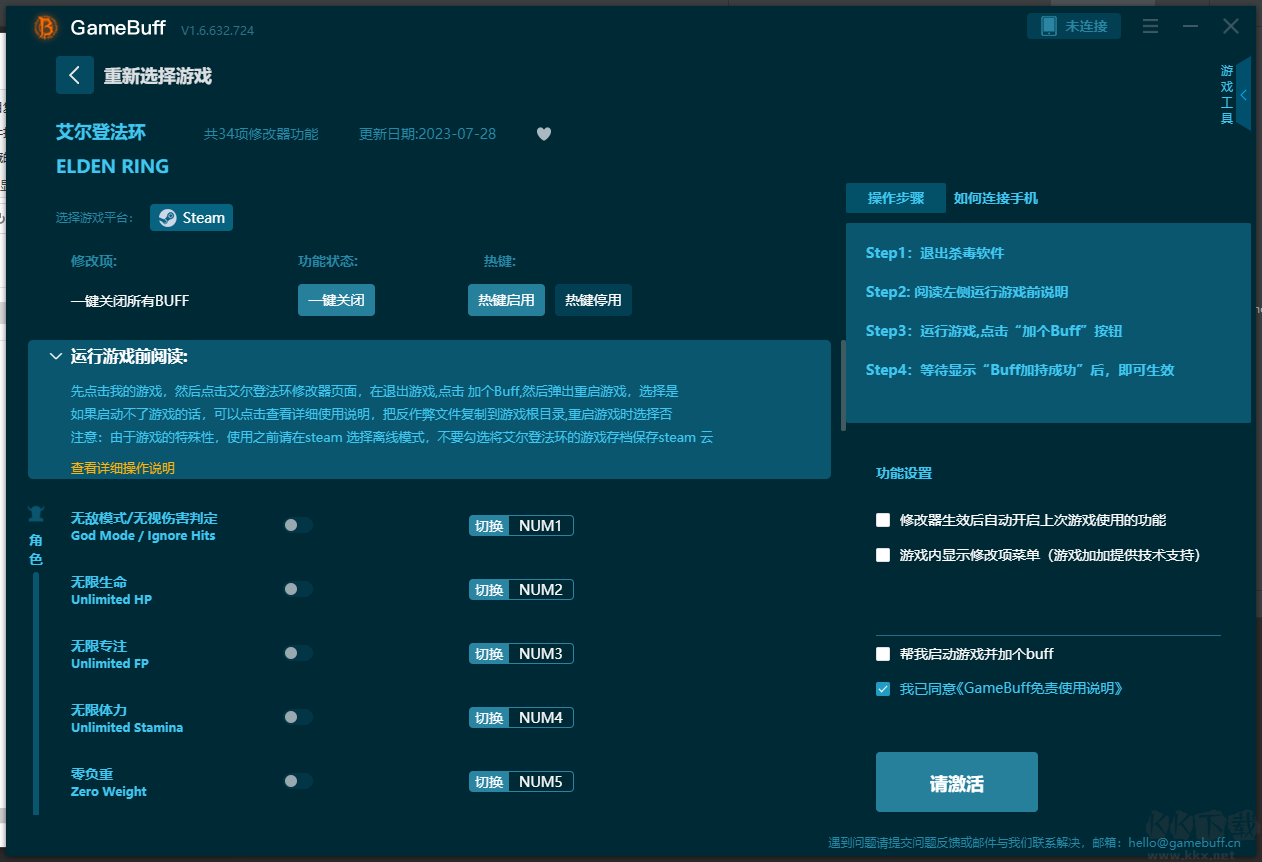Click the back arrow to reselect game
1262x862 pixels.
tap(75, 75)
